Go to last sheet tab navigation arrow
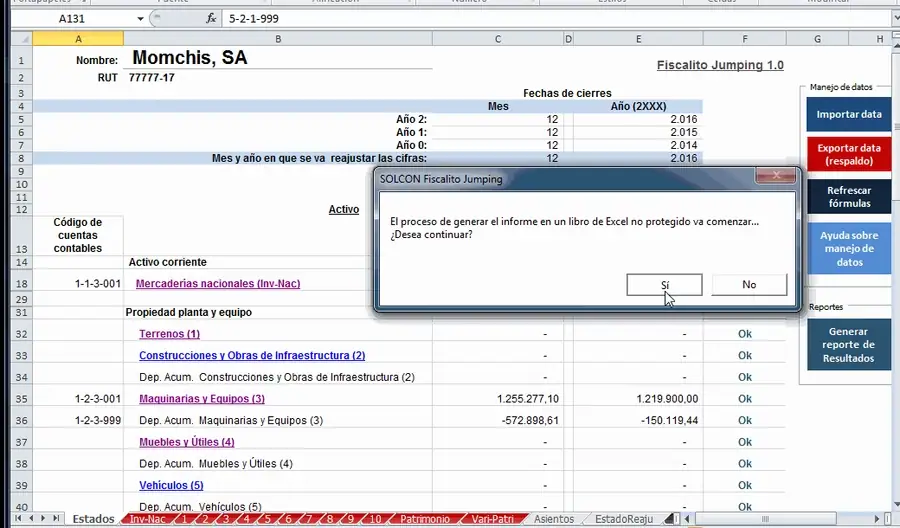The image size is (900, 528). 56,518
